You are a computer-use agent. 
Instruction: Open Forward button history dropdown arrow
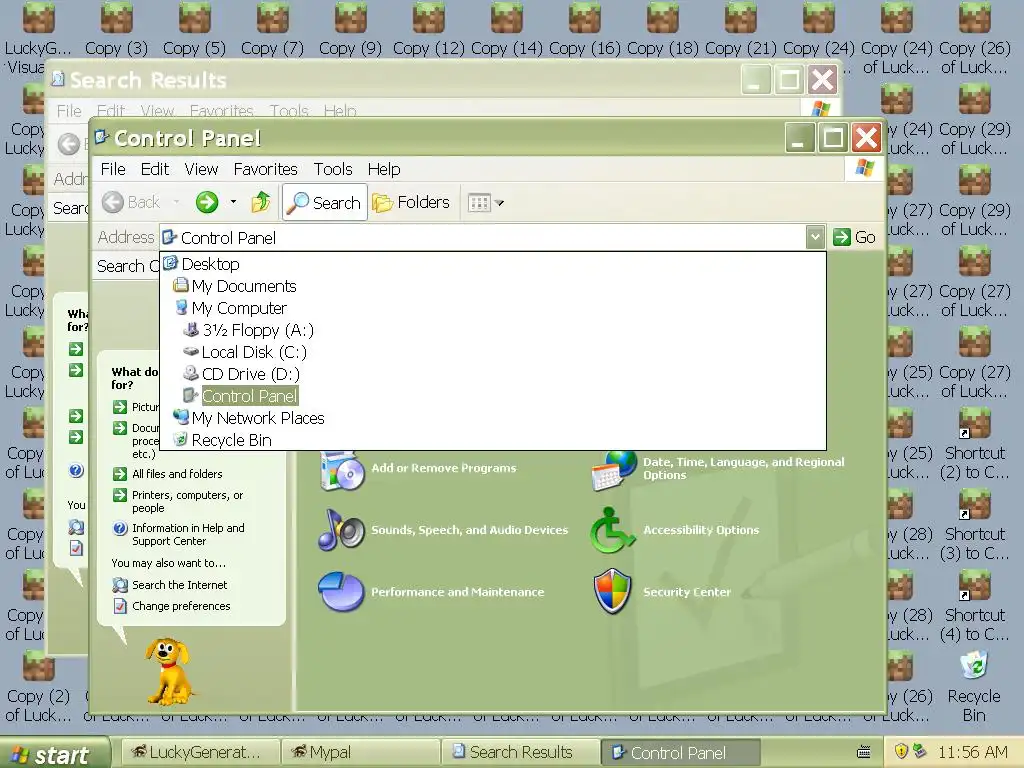pyautogui.click(x=233, y=202)
